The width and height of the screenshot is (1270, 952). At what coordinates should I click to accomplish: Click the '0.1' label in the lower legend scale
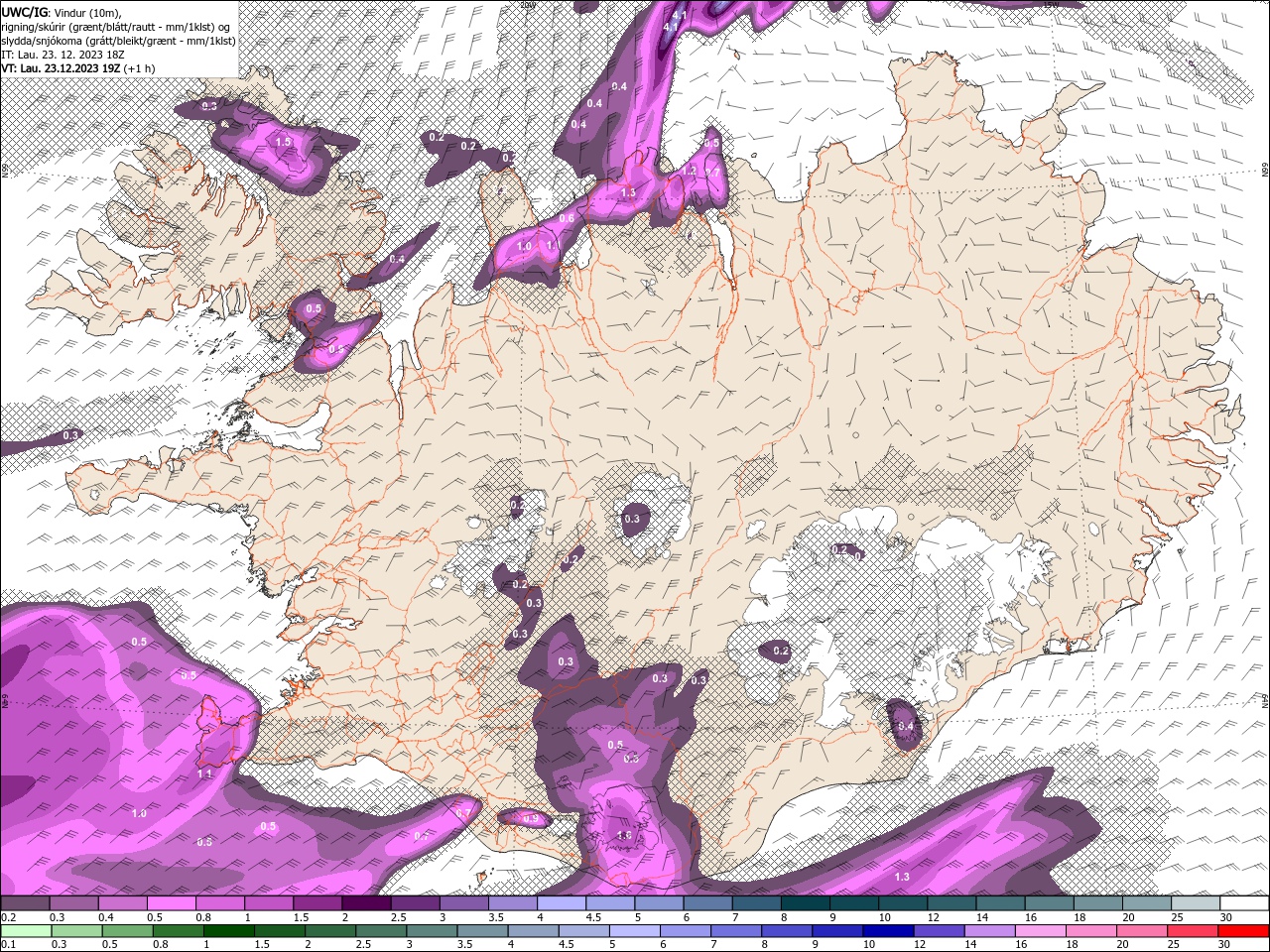[x=9, y=945]
